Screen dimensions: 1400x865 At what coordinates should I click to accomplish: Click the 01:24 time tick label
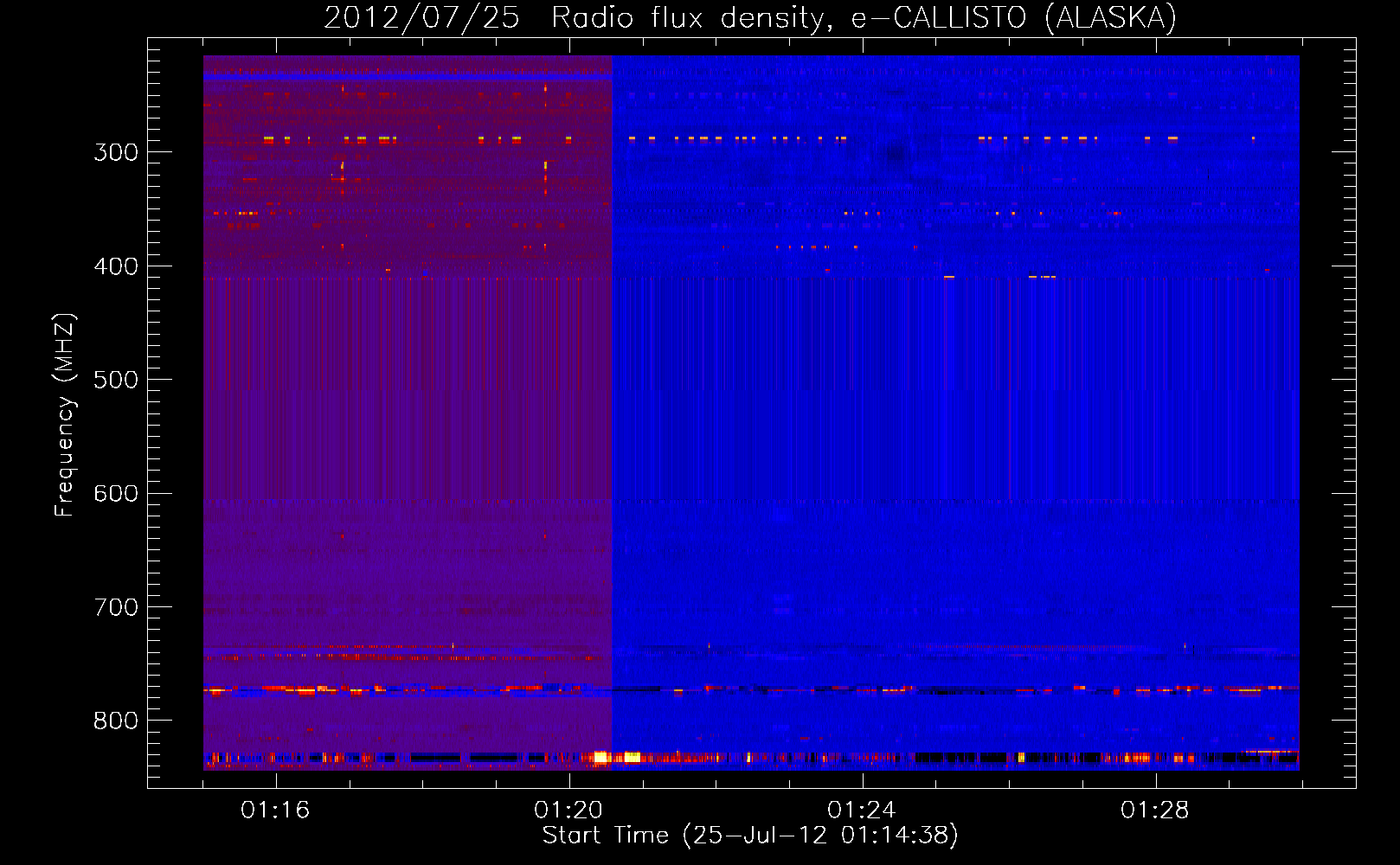[x=862, y=810]
